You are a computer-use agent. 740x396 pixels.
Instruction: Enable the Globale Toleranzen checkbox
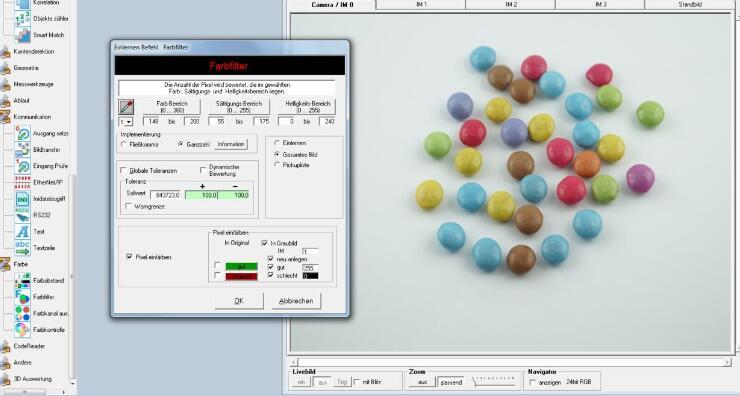click(x=124, y=170)
